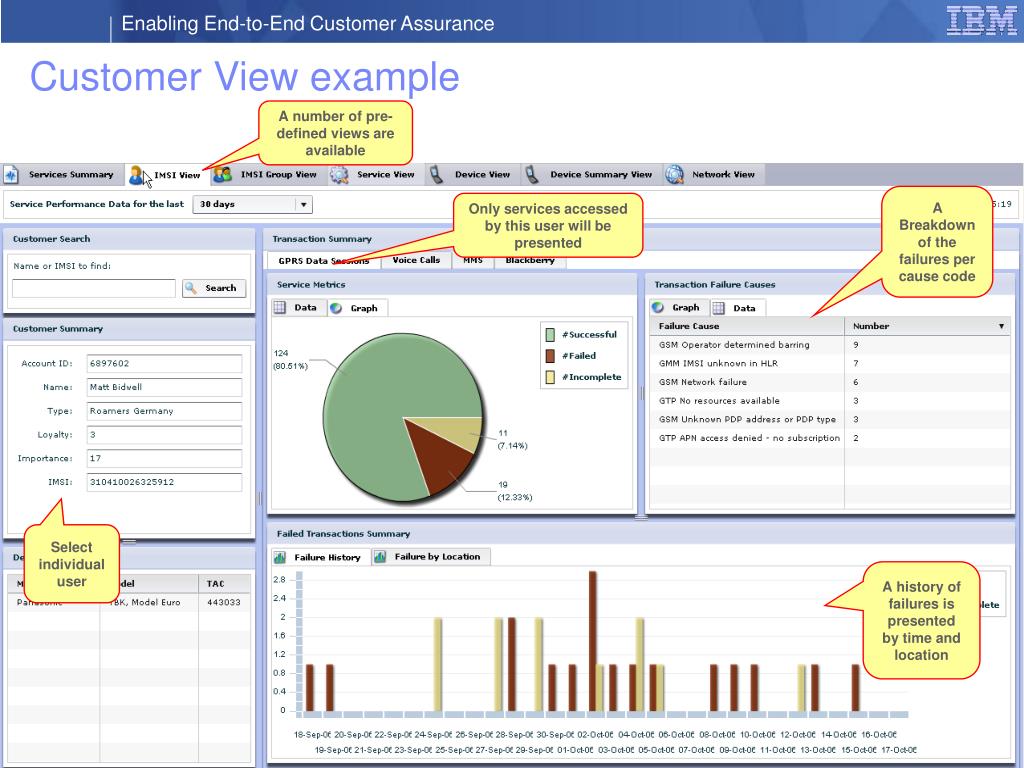Switch to Services Summary view

coord(63,174)
